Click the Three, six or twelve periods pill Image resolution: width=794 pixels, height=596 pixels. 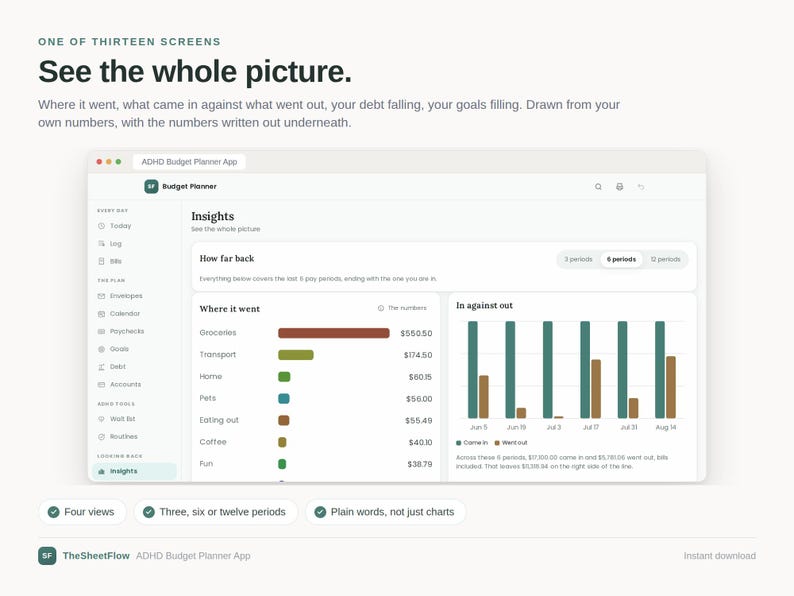tap(216, 512)
